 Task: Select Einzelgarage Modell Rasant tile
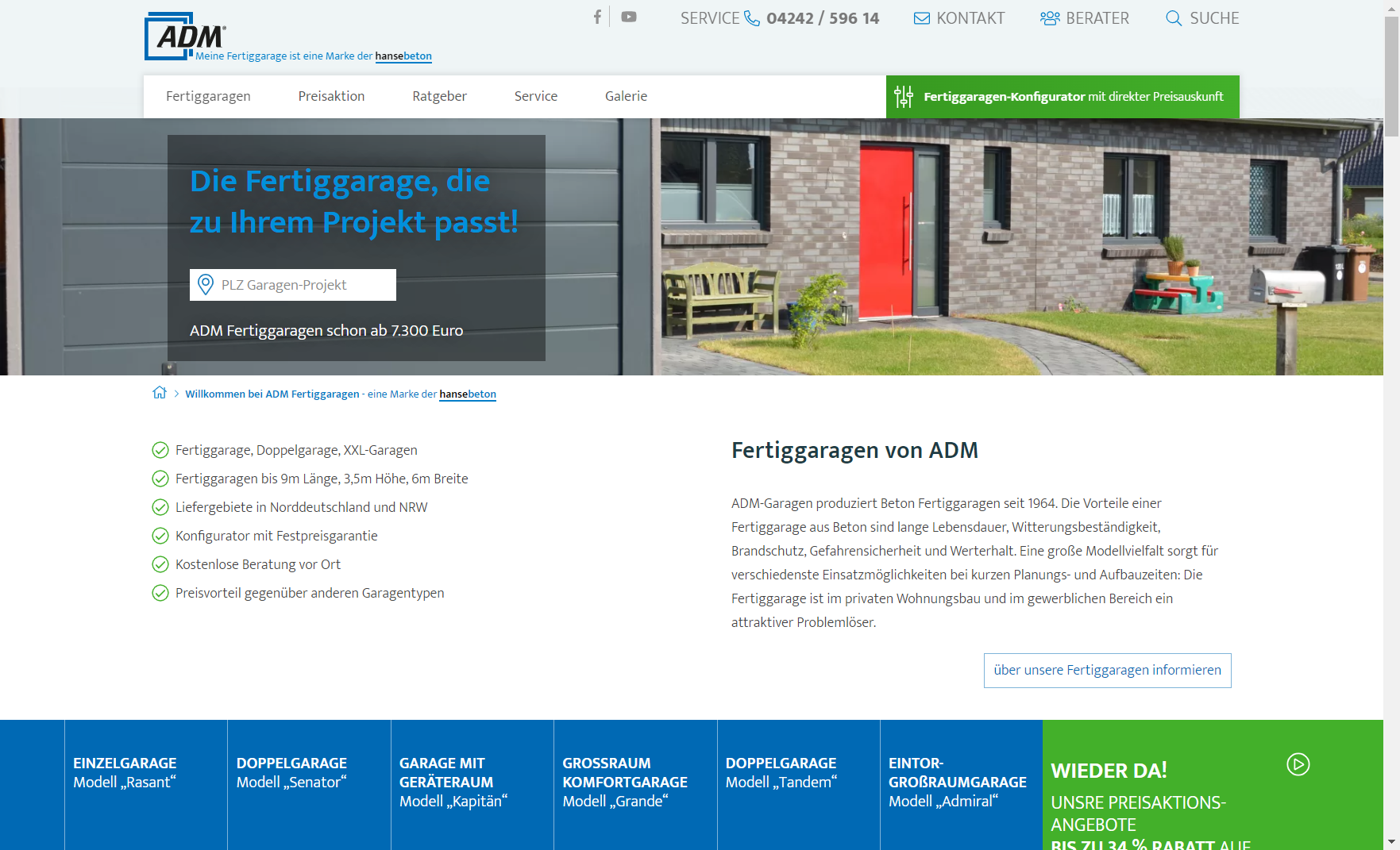point(146,785)
